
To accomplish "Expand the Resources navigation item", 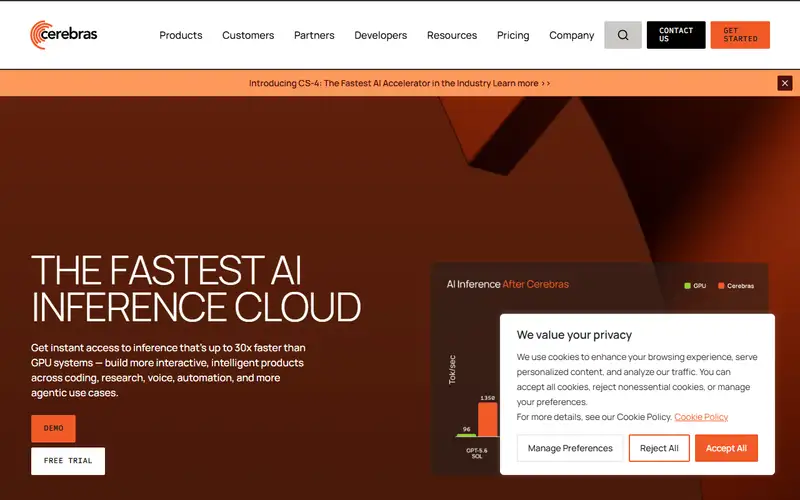I will [452, 35].
